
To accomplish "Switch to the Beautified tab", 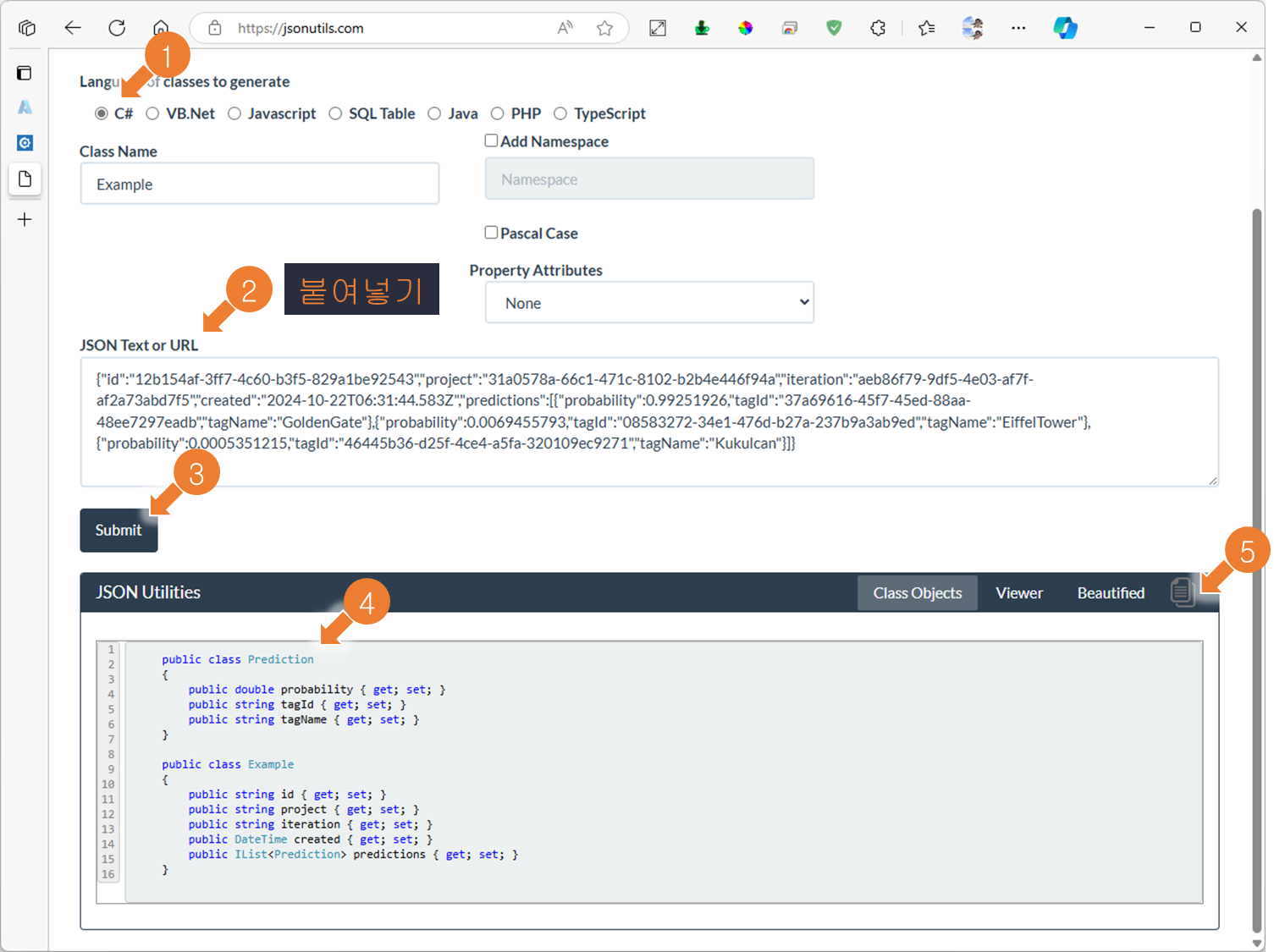I will 1111,593.
